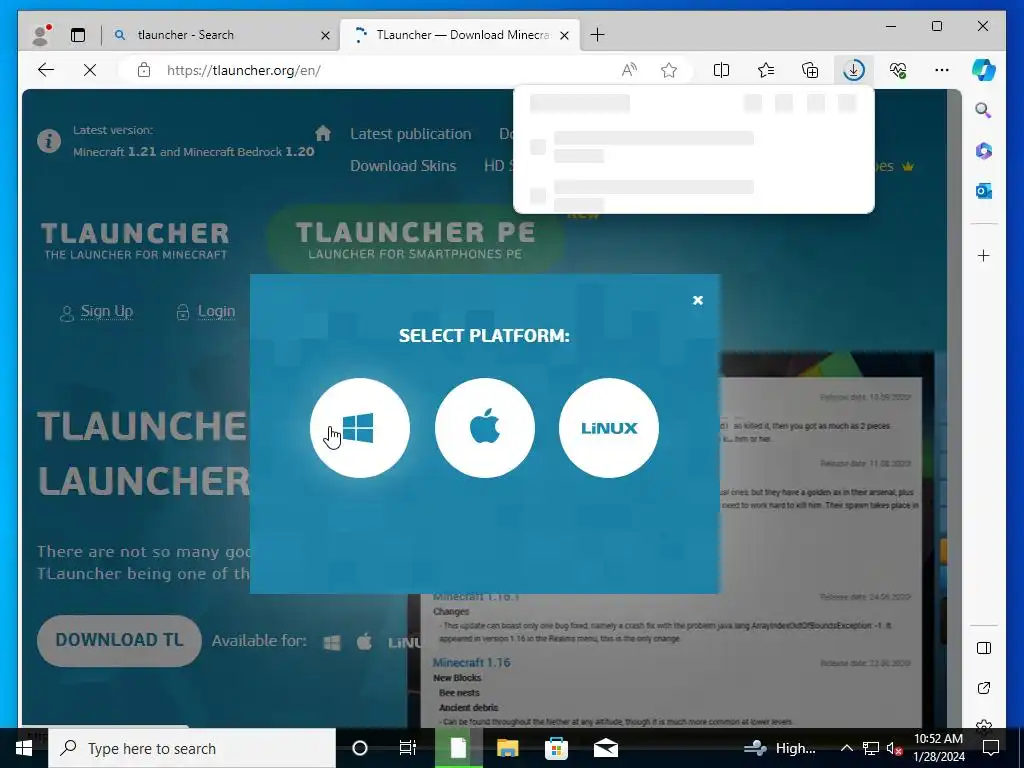The width and height of the screenshot is (1024, 768).
Task: Click the taskbar search box
Action: [192, 748]
